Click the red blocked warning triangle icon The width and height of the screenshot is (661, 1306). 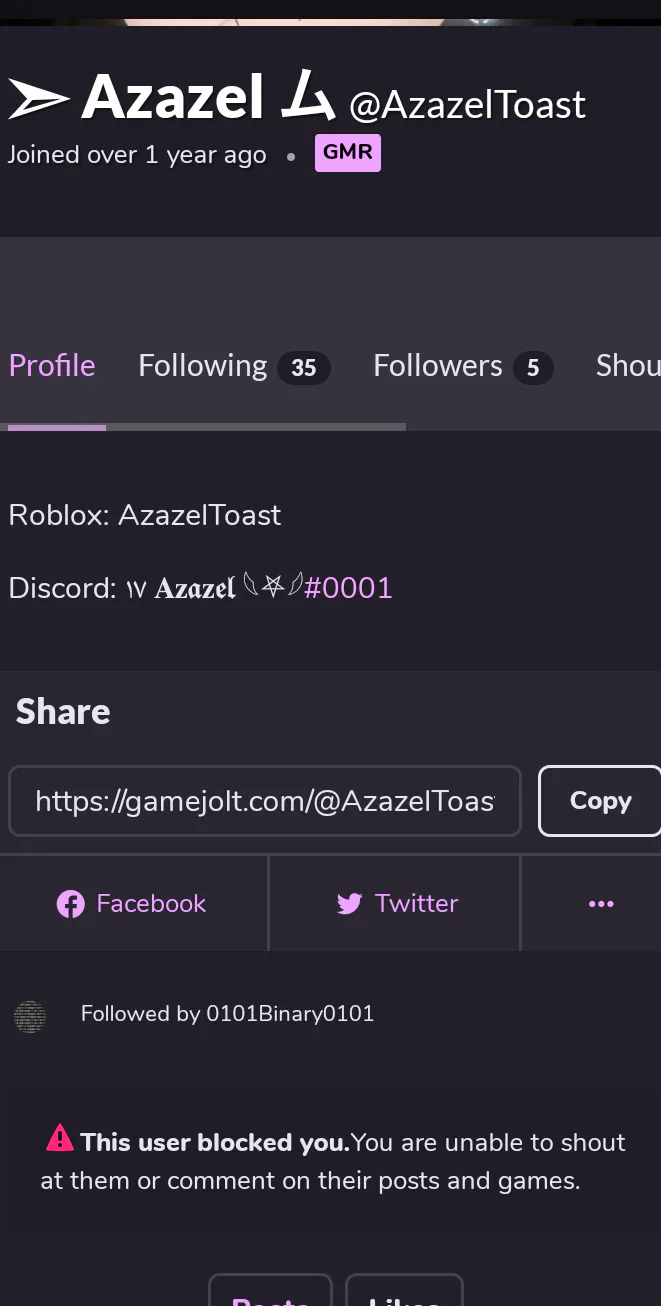pos(60,1138)
